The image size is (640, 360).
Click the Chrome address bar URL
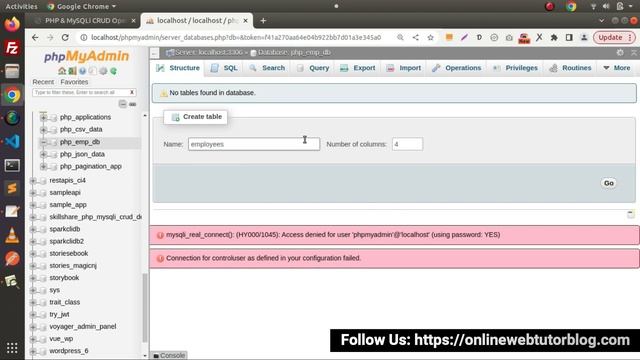click(x=236, y=38)
